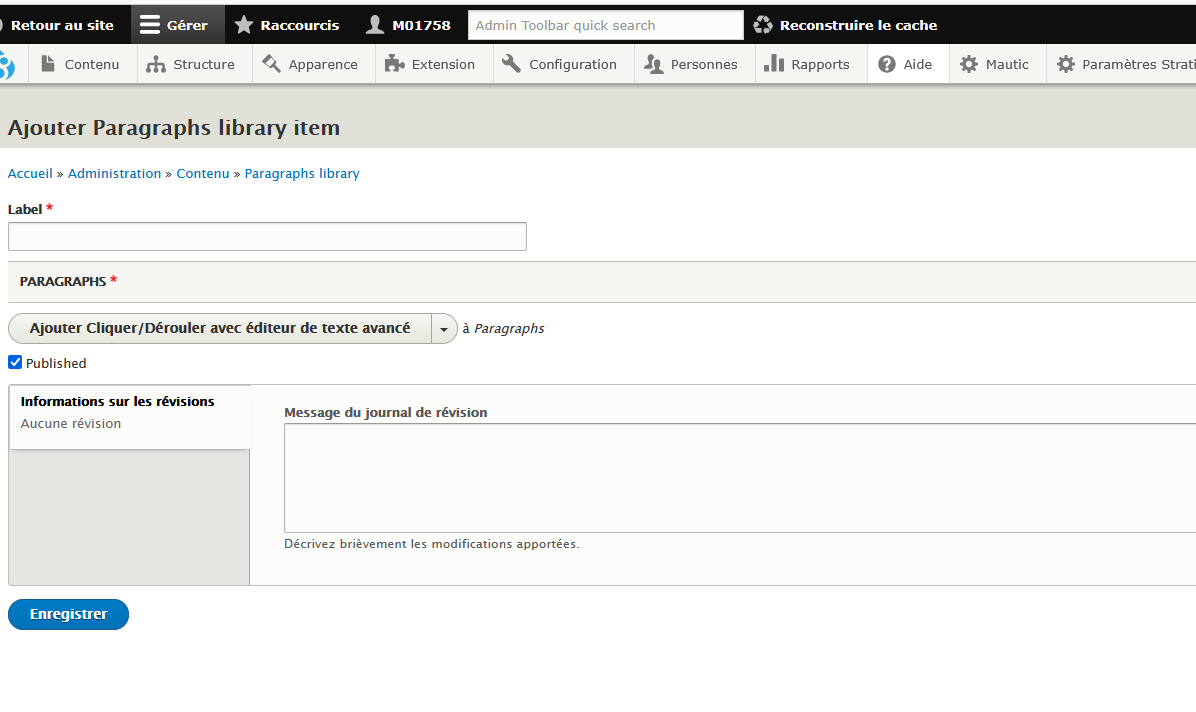Image resolution: width=1196 pixels, height=712 pixels.
Task: Open the Mautic menu
Action: point(994,65)
